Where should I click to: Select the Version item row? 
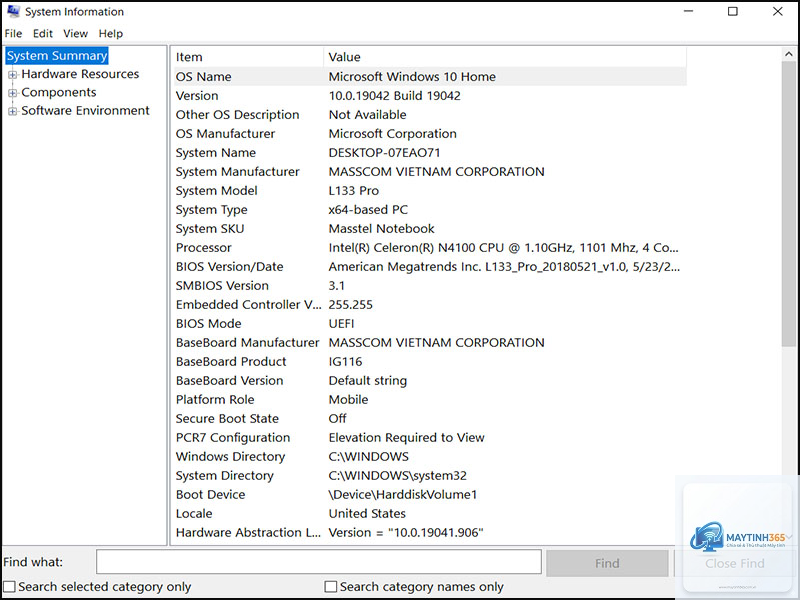tap(197, 96)
